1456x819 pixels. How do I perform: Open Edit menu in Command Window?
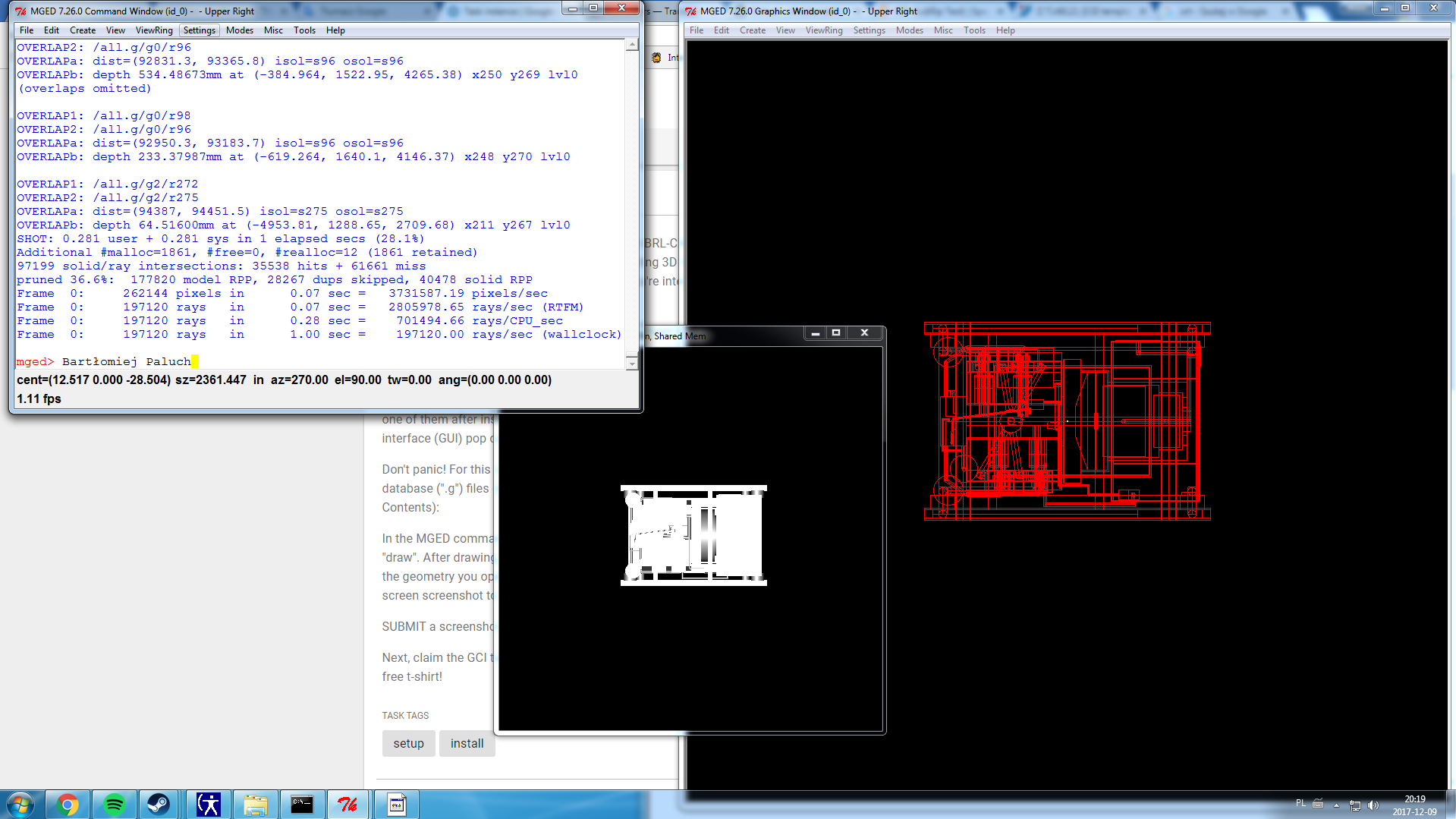point(52,30)
